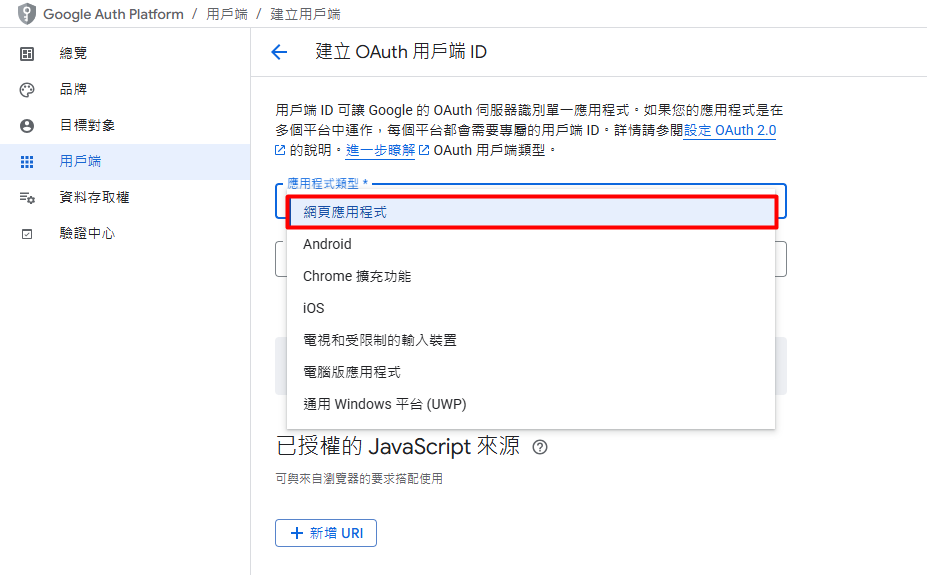Viewport: 927px width, 575px height.
Task: Click 可與來自瀏覽器的要求搭配使用 text
Action: 359,479
